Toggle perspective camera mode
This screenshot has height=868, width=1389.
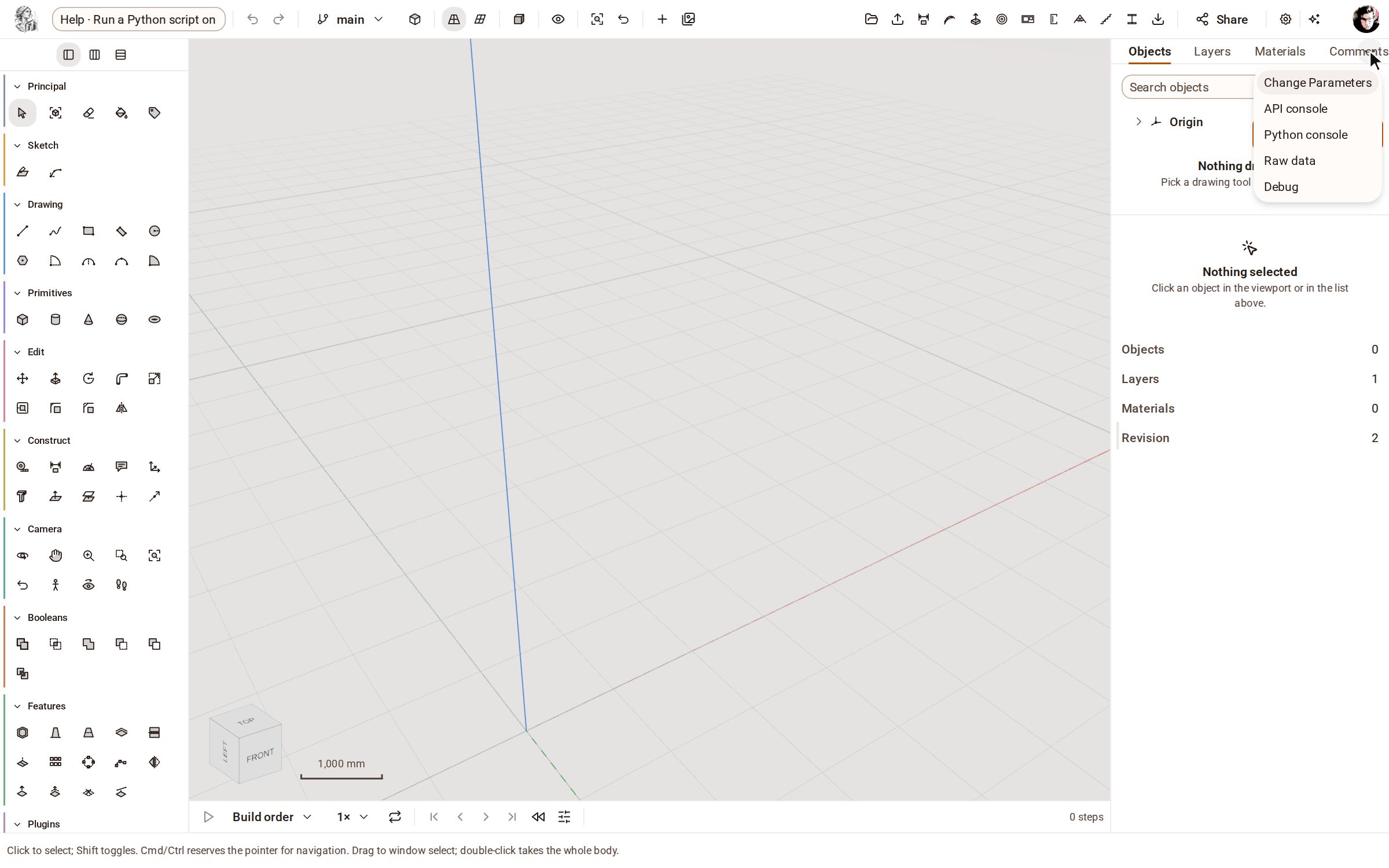point(454,19)
